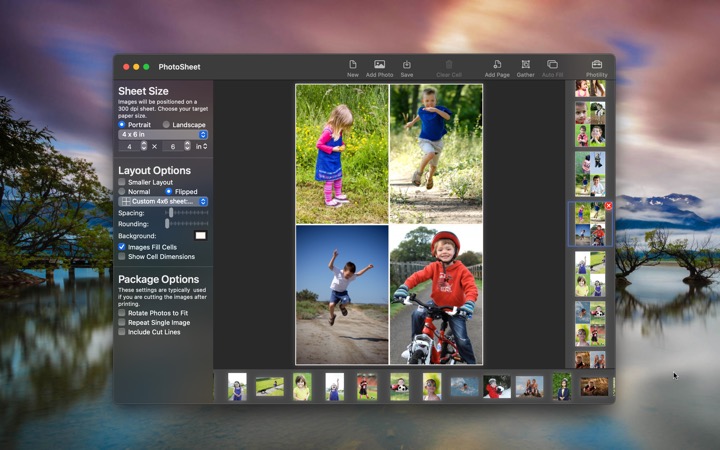720x450 pixels.
Task: Open the Background color swatch
Action: tap(201, 236)
